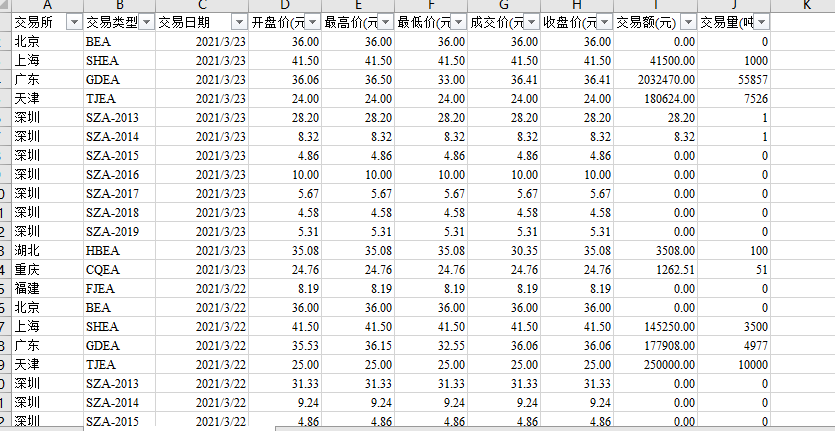Select opening price cell 36.06
Screen dimensions: 835x431
pos(285,79)
